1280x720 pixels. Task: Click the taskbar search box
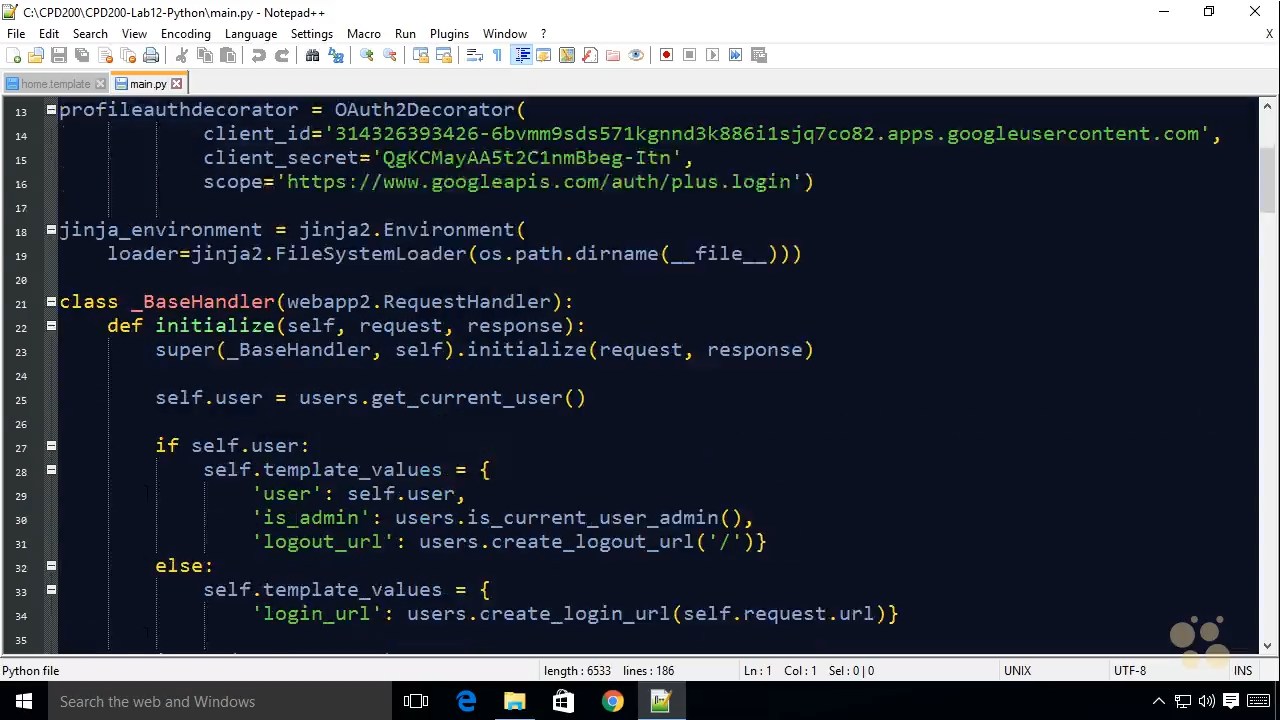(x=220, y=701)
